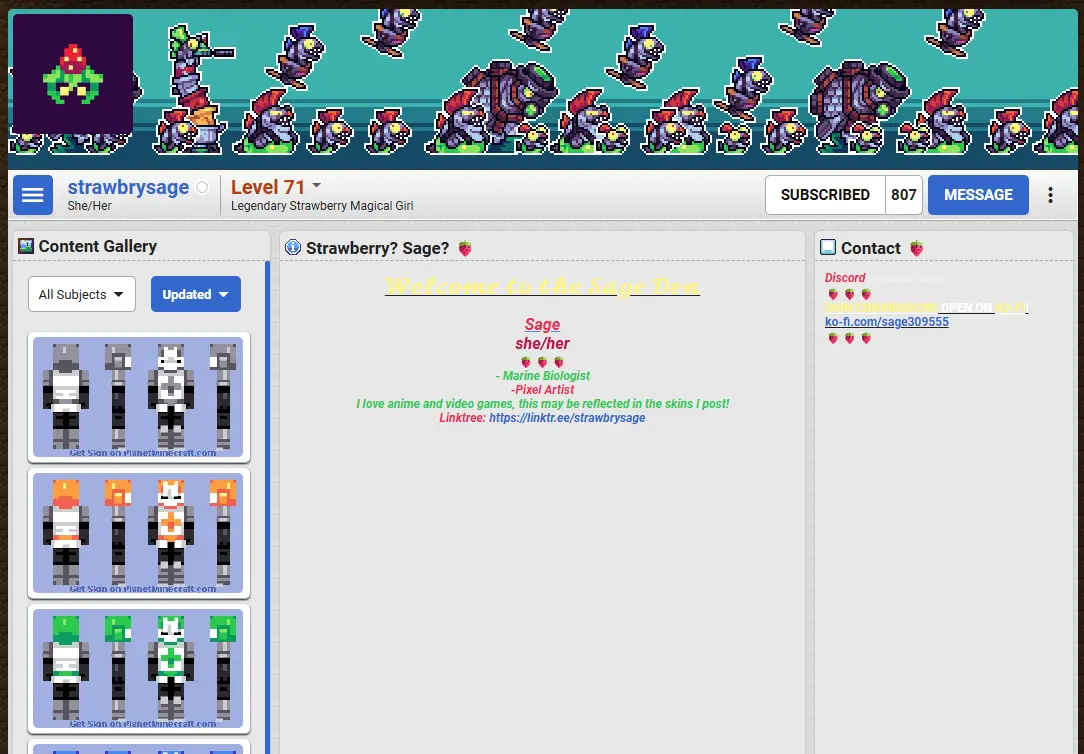Image resolution: width=1084 pixels, height=754 pixels.
Task: Expand the Level 71 dropdown arrow
Action: (317, 185)
